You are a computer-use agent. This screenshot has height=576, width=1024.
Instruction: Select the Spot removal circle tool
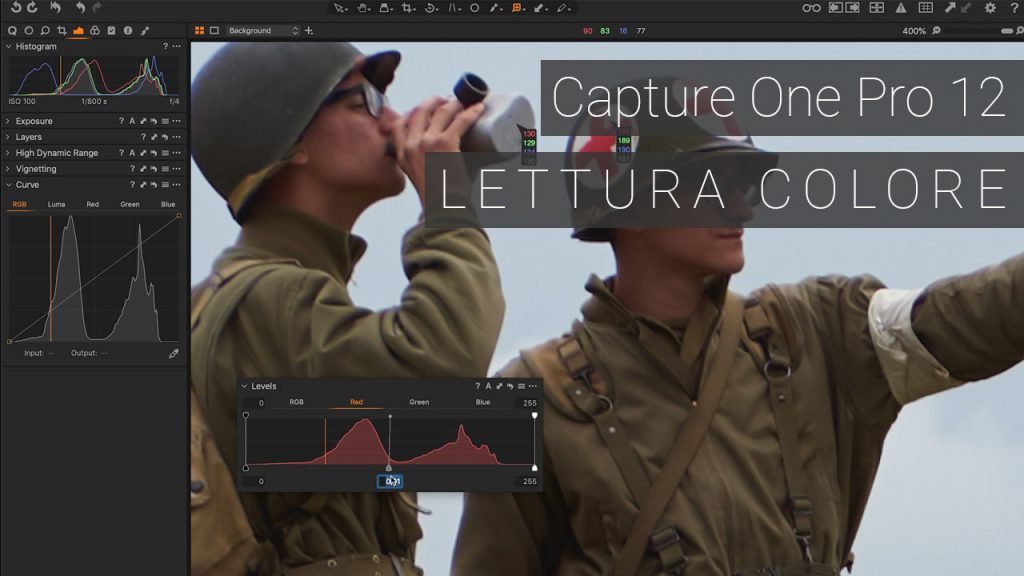point(475,8)
